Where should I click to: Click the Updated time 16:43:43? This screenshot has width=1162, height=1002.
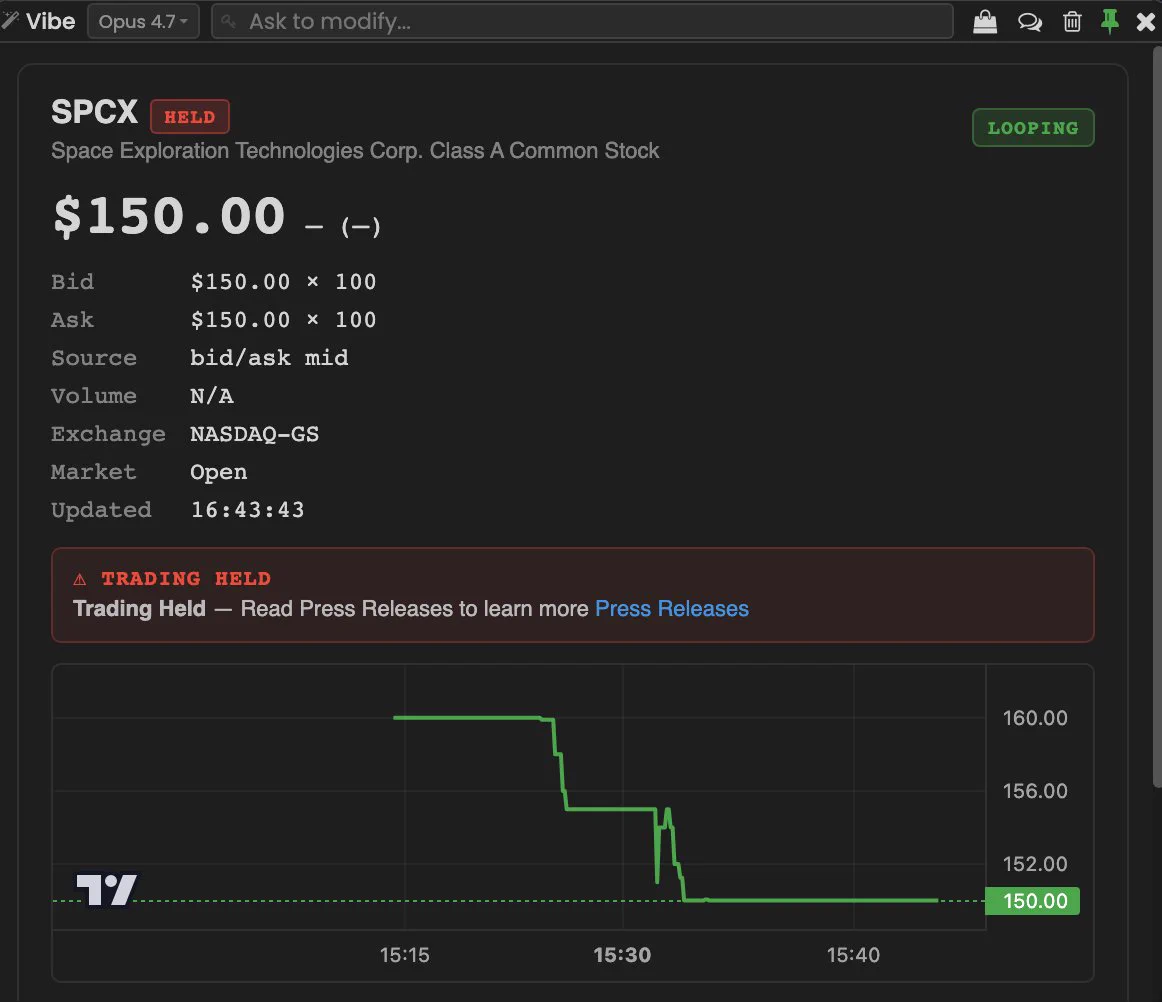click(248, 510)
